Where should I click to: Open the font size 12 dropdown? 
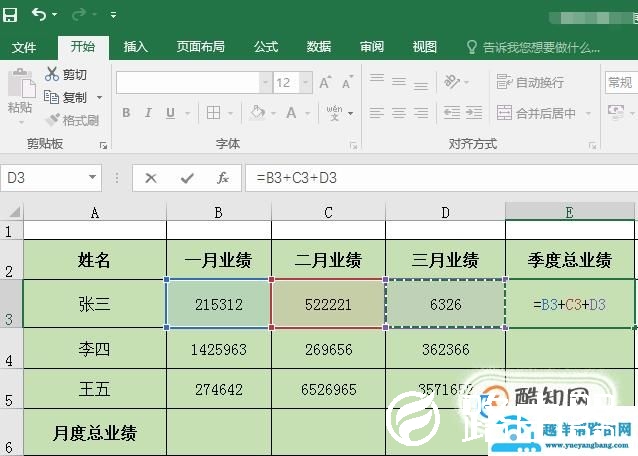tap(305, 83)
